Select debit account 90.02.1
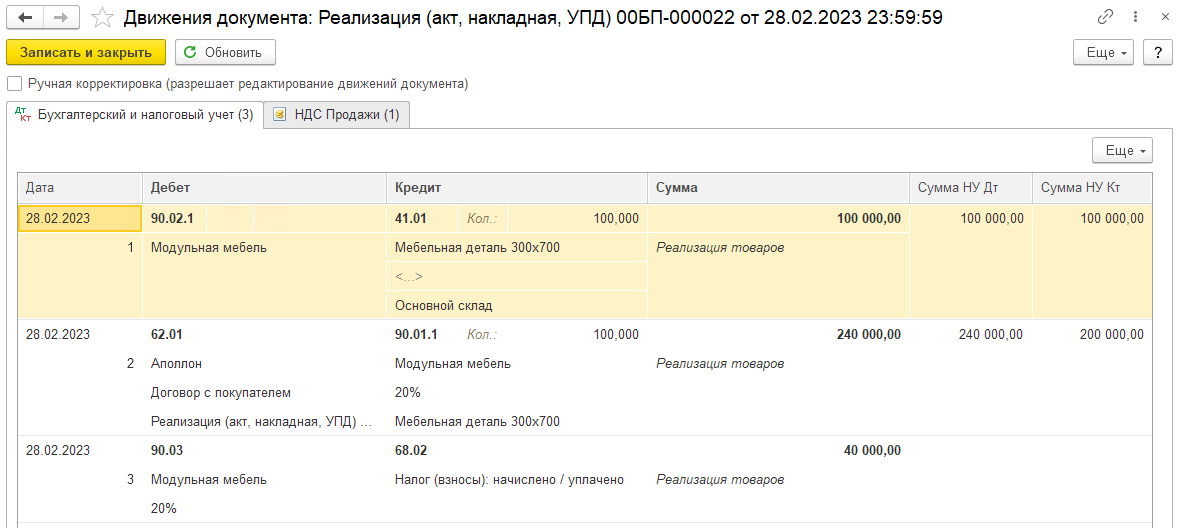This screenshot has width=1184, height=528. point(173,218)
